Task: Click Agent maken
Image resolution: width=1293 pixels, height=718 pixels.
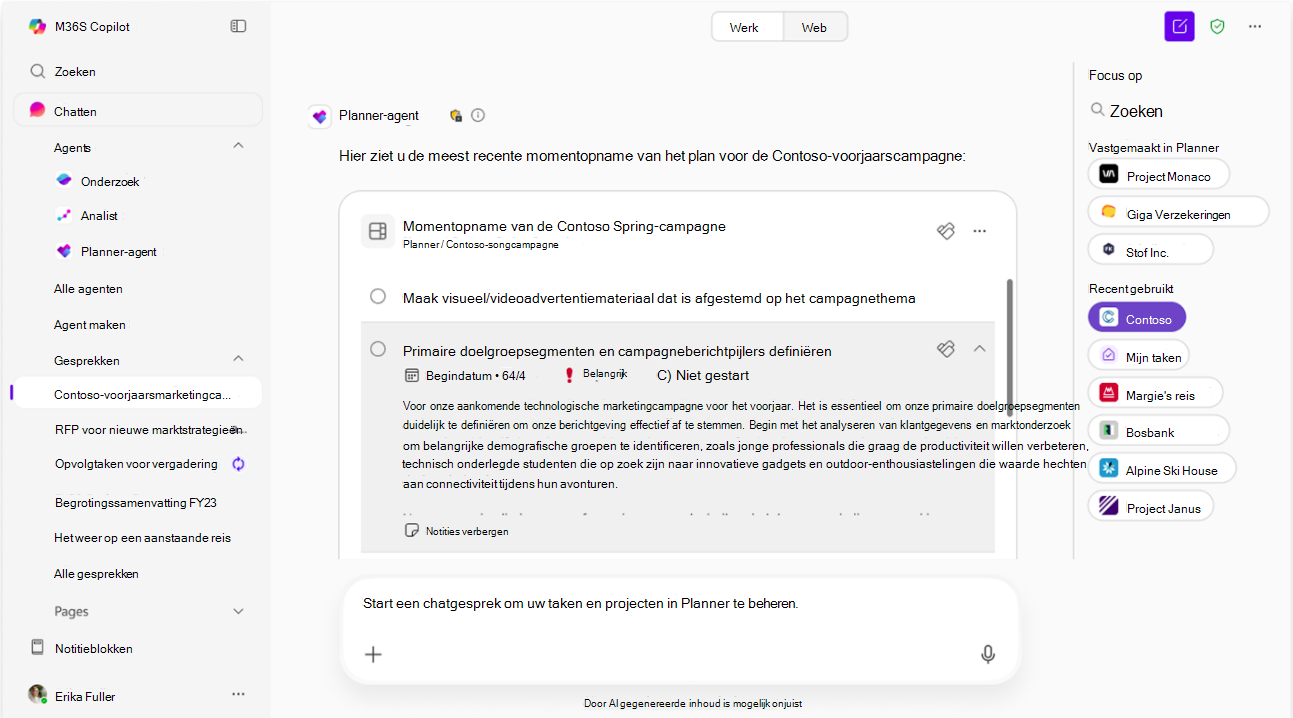Action: [x=90, y=324]
